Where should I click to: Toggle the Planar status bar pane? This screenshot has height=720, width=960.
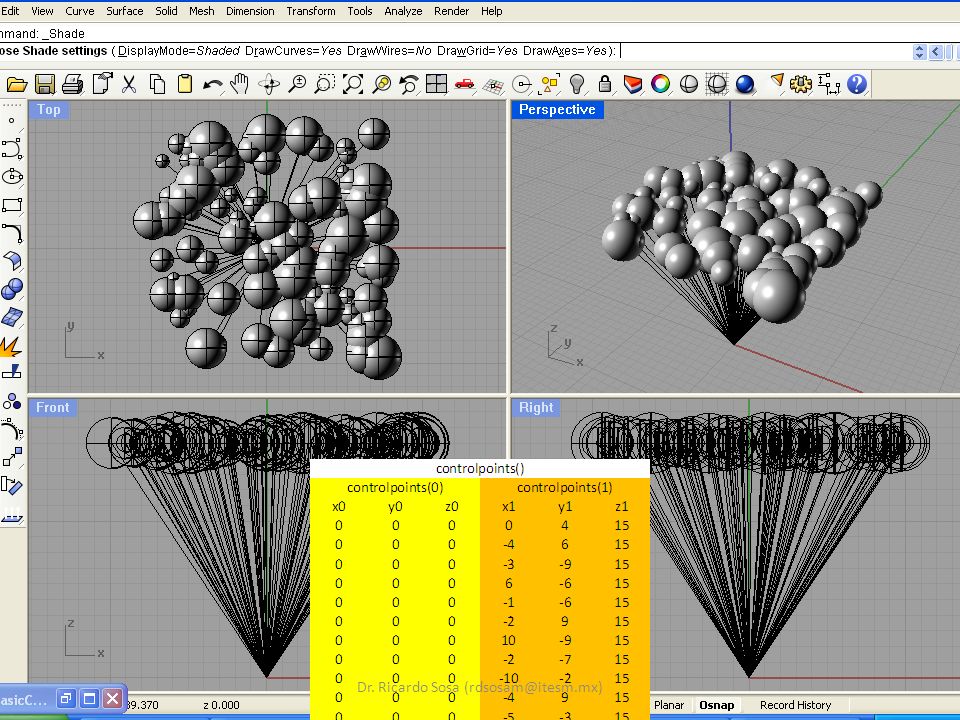click(x=669, y=705)
